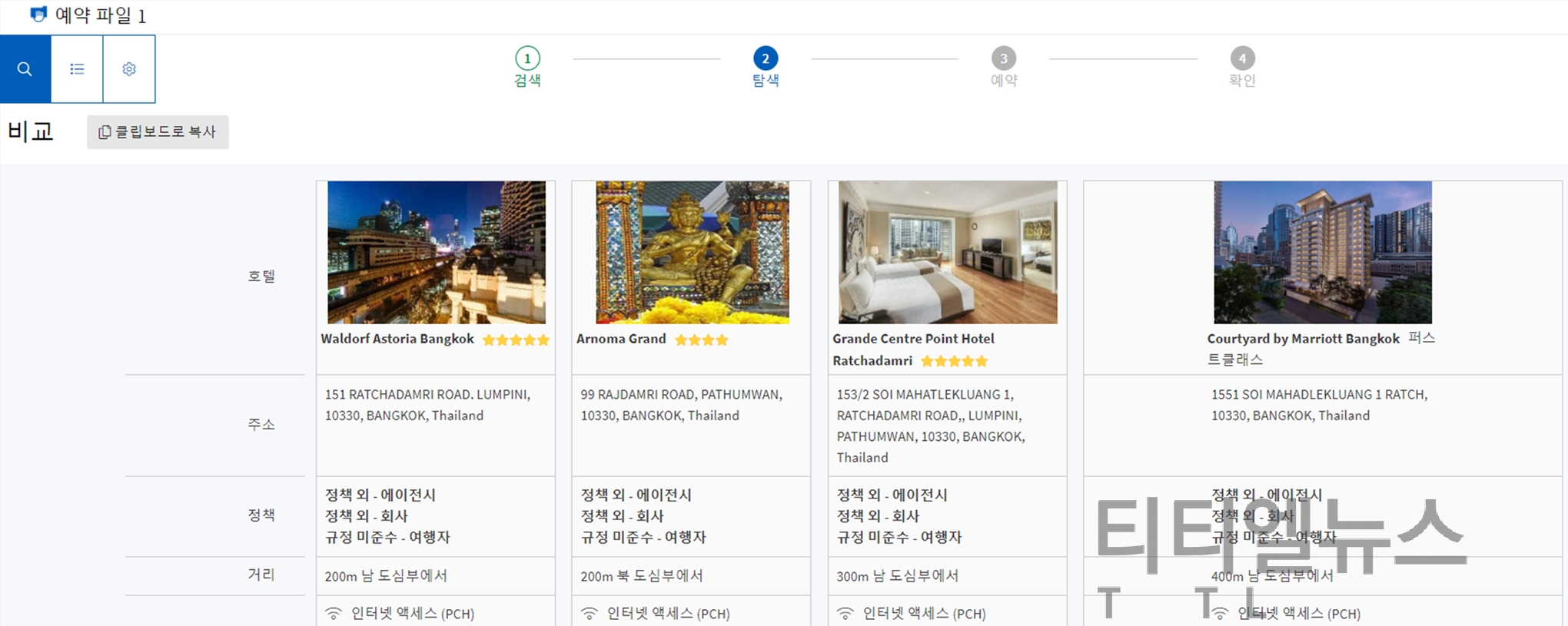Open the settings gear icon
The image size is (1568, 626).
pyautogui.click(x=129, y=69)
